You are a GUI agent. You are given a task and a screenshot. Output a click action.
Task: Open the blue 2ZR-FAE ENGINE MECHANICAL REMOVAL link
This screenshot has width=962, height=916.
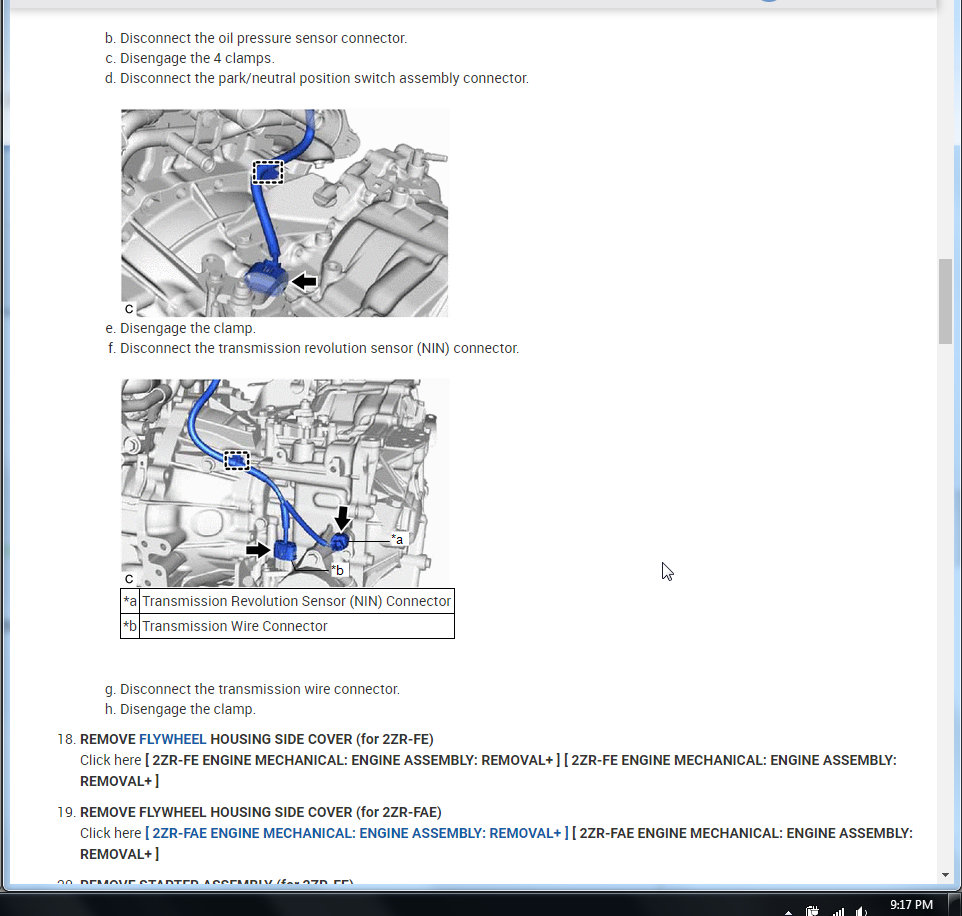[x=356, y=833]
